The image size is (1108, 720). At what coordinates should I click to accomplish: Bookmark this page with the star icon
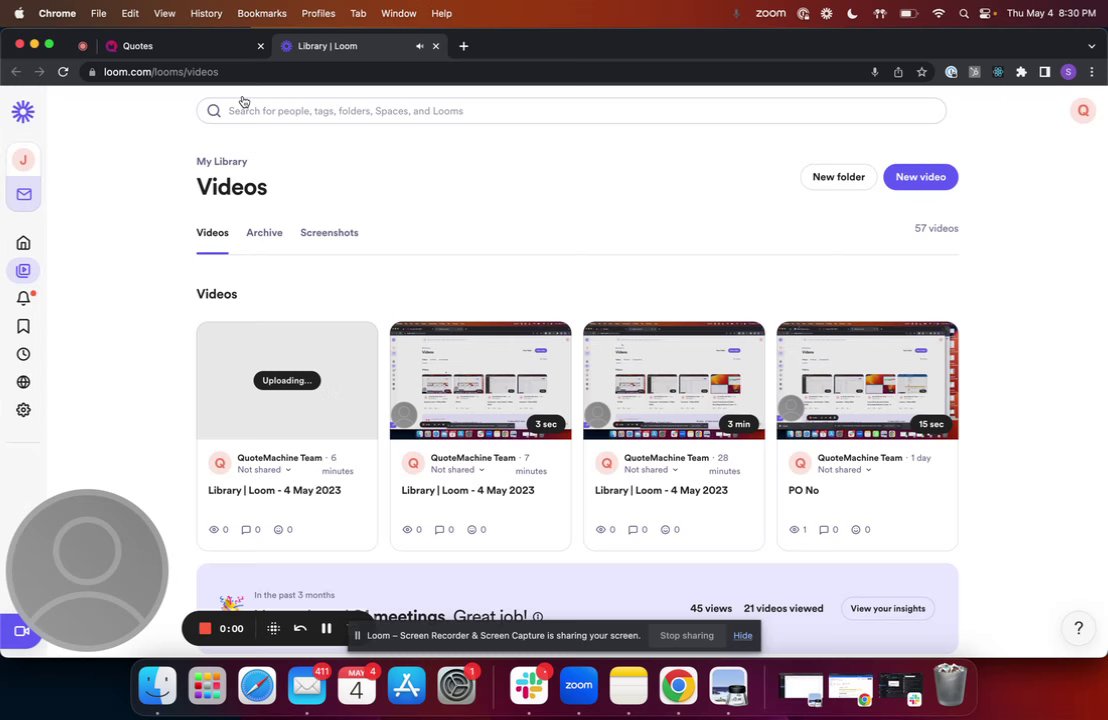coord(921,72)
